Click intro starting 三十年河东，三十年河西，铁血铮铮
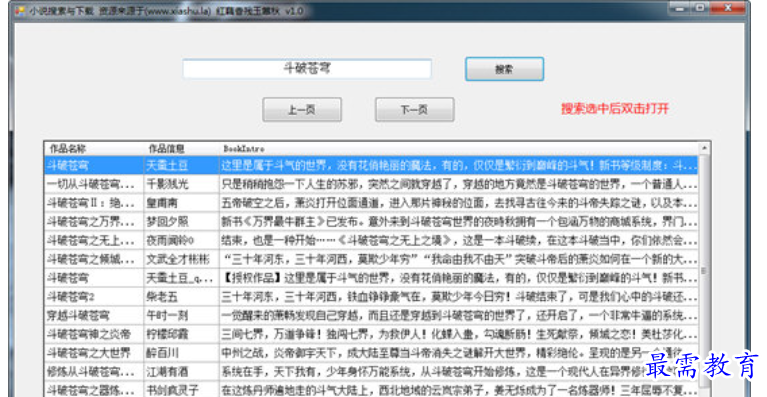Screen dimensions: 767x397 pos(459,297)
